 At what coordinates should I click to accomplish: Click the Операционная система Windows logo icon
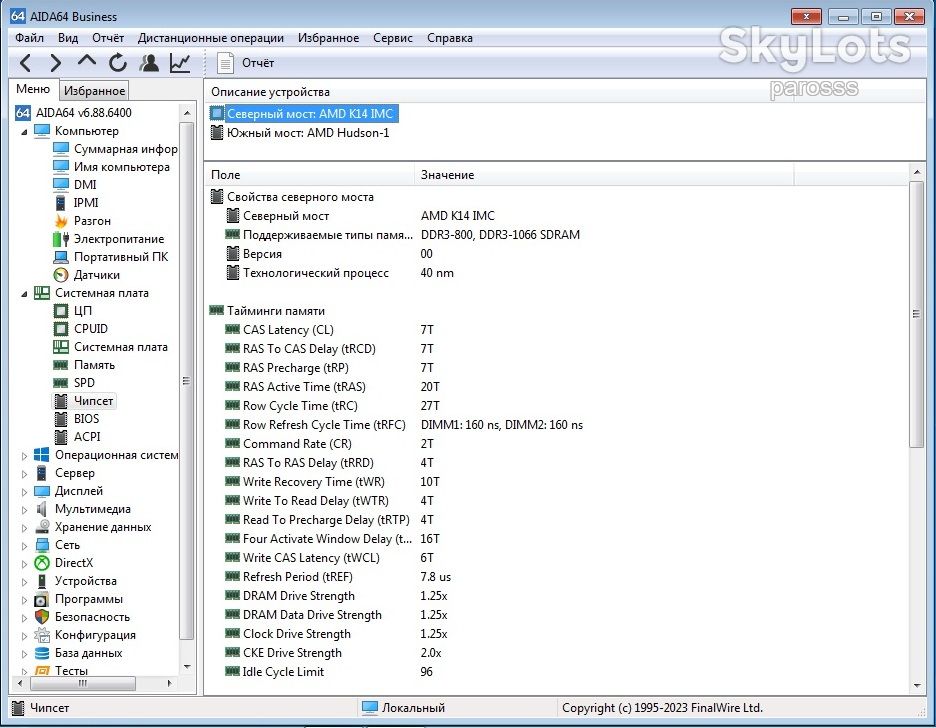point(42,455)
